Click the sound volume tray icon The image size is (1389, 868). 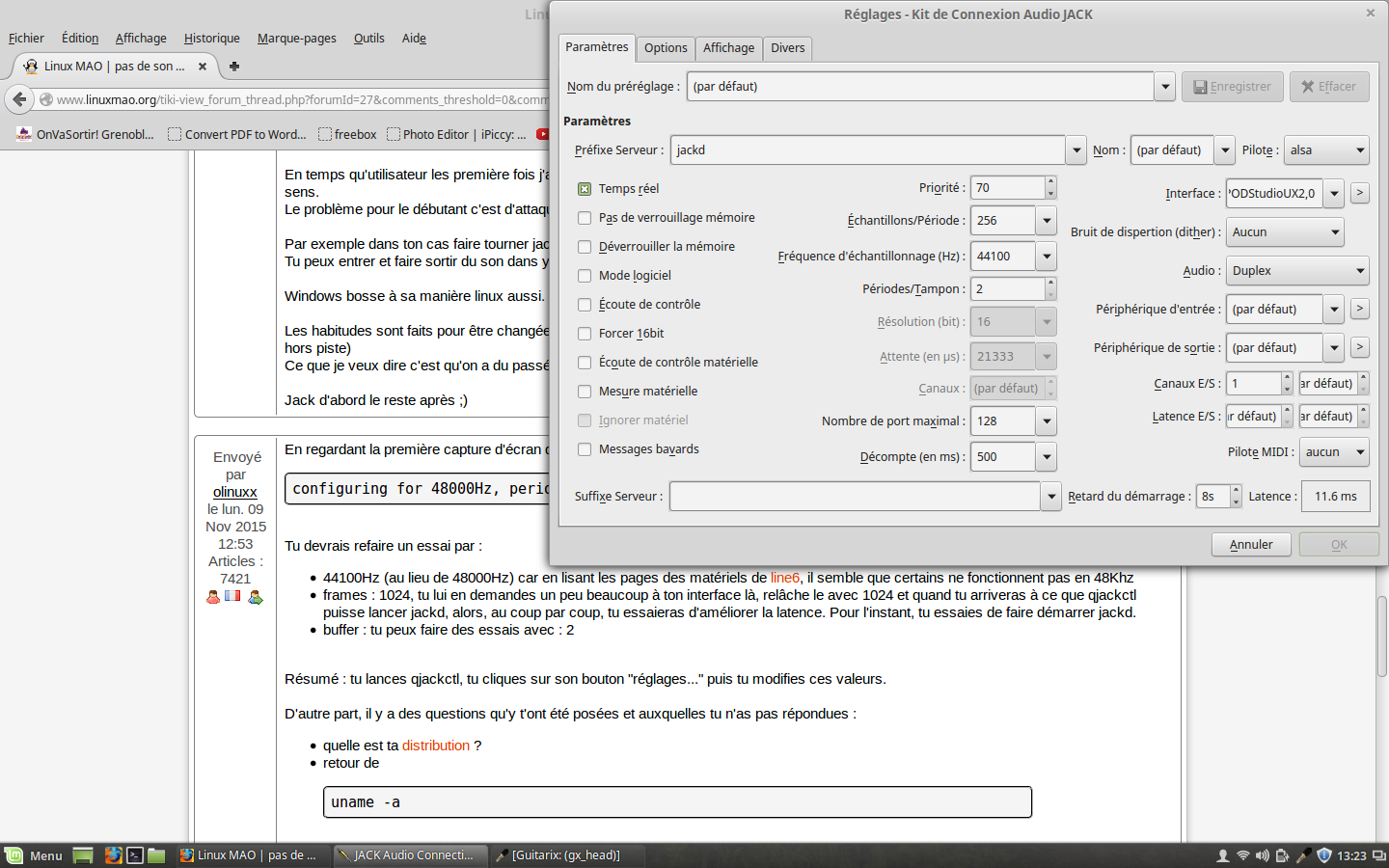pyautogui.click(x=1263, y=855)
